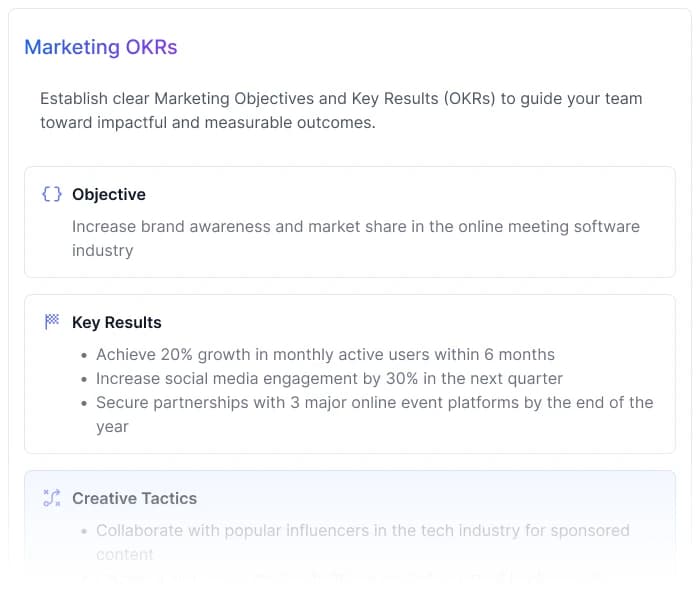Click the word 'industry' in the Objective card

tap(102, 250)
